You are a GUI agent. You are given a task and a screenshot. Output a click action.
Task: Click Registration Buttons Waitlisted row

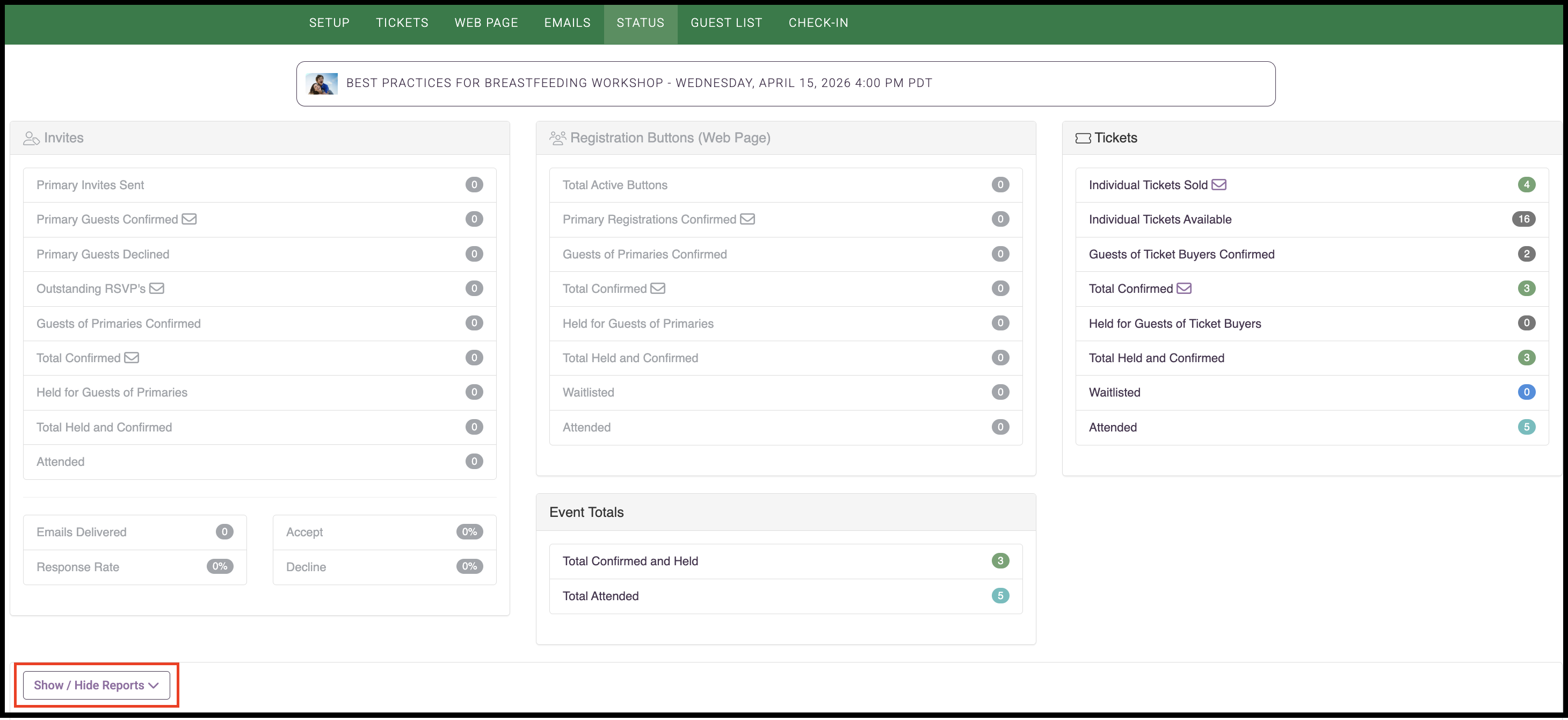[x=786, y=393]
